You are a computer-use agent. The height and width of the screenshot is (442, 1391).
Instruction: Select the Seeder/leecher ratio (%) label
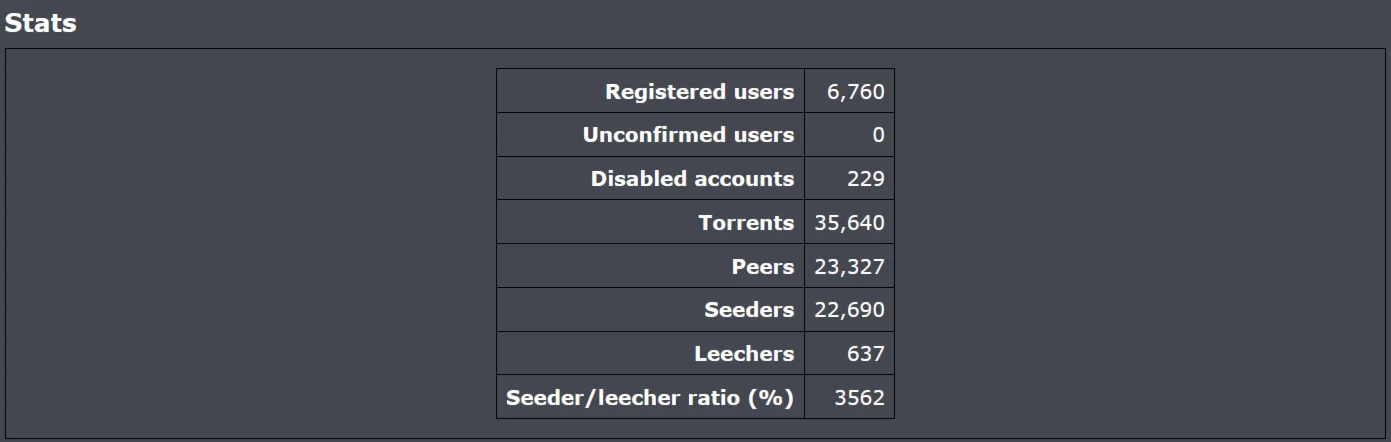(x=650, y=398)
